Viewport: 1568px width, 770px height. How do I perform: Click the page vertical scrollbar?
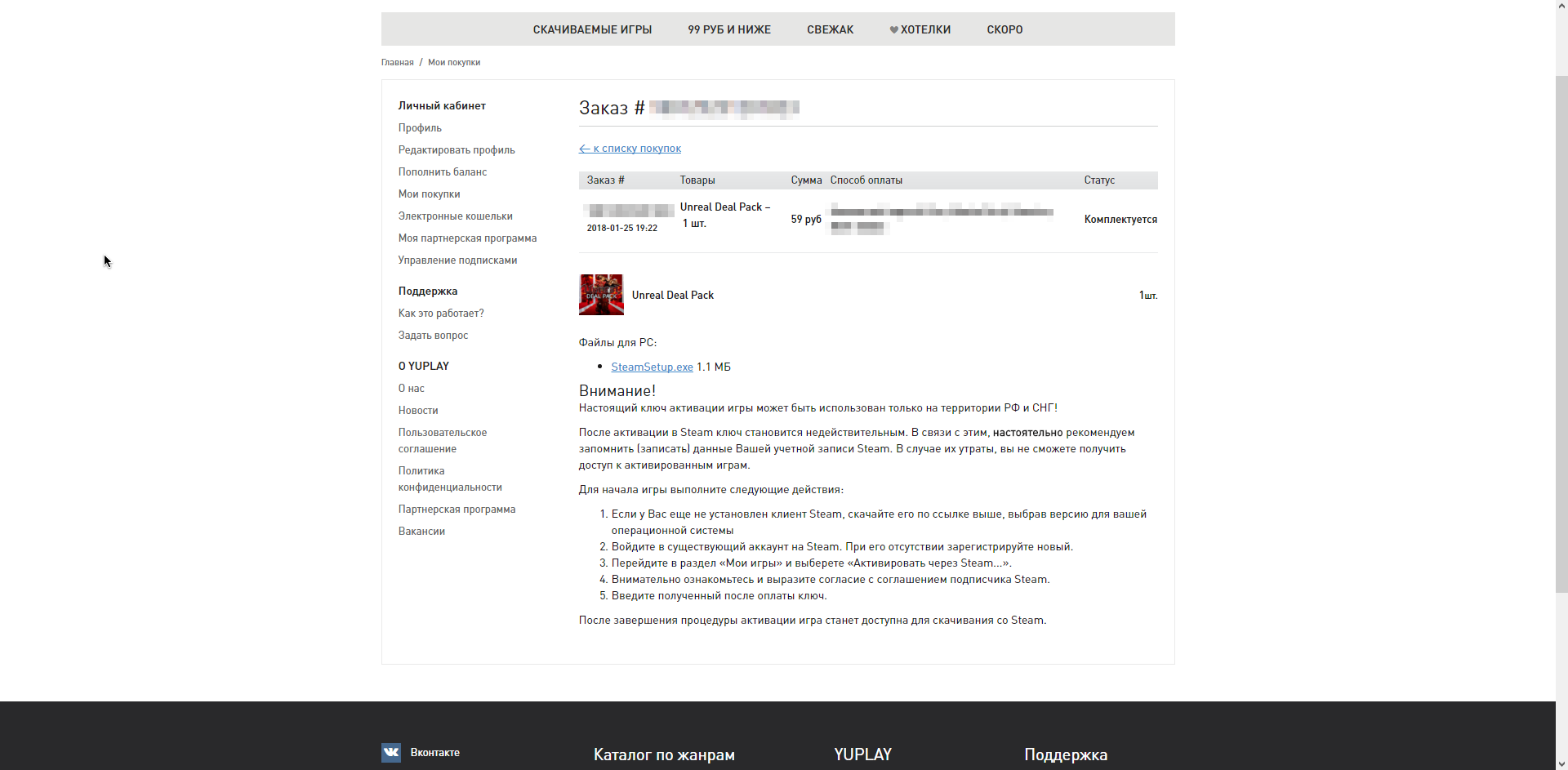1561,335
